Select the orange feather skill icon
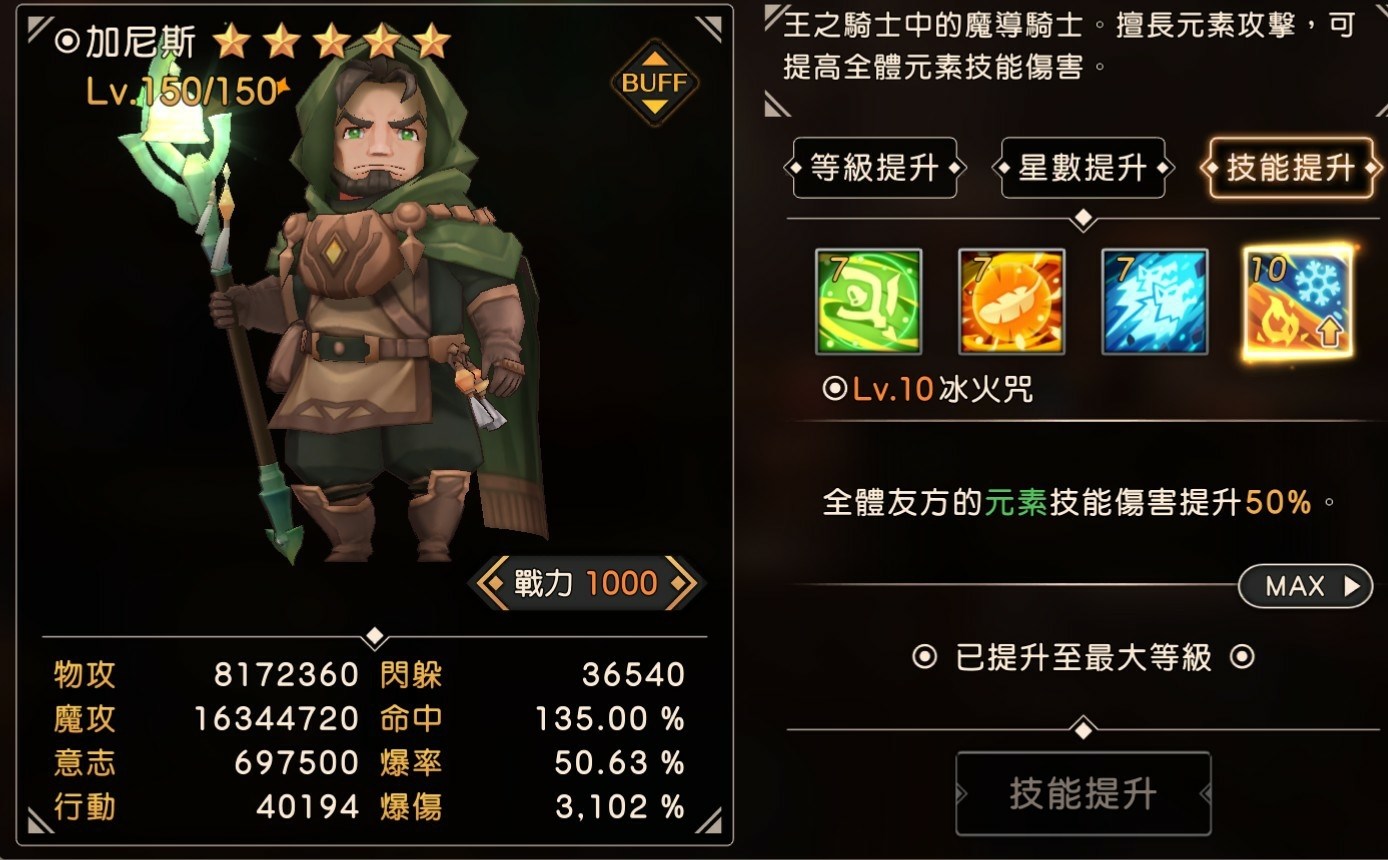Screen dimensions: 1388x860 coord(1011,301)
